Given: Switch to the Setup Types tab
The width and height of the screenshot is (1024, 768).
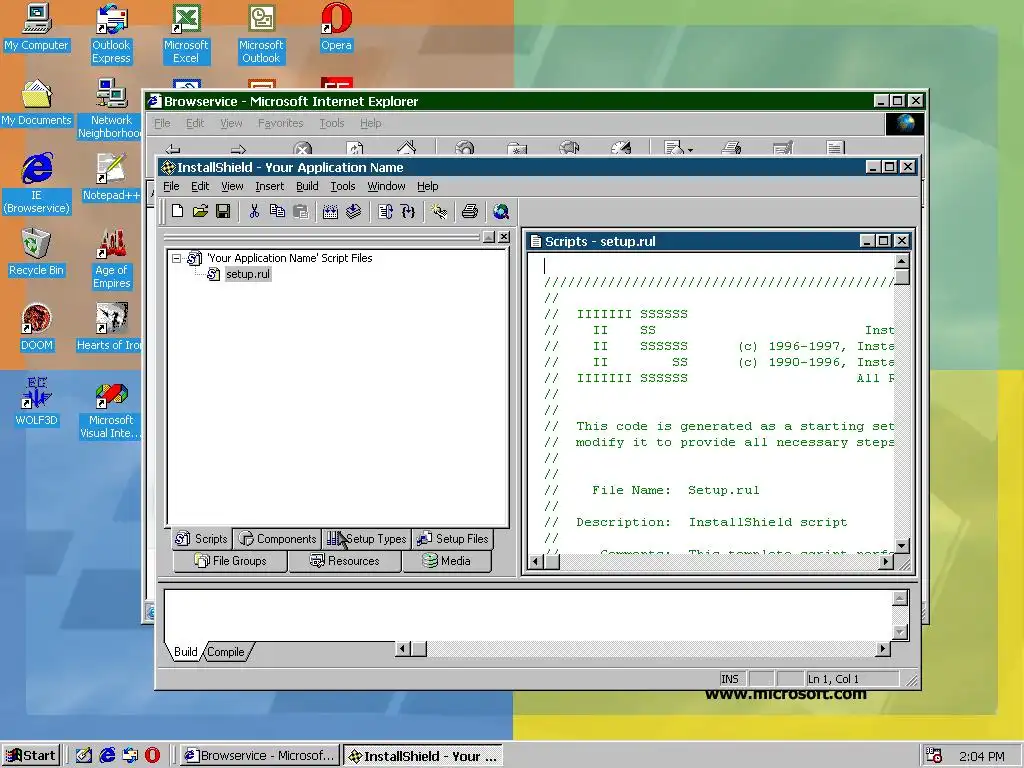Looking at the screenshot, I should coord(366,539).
